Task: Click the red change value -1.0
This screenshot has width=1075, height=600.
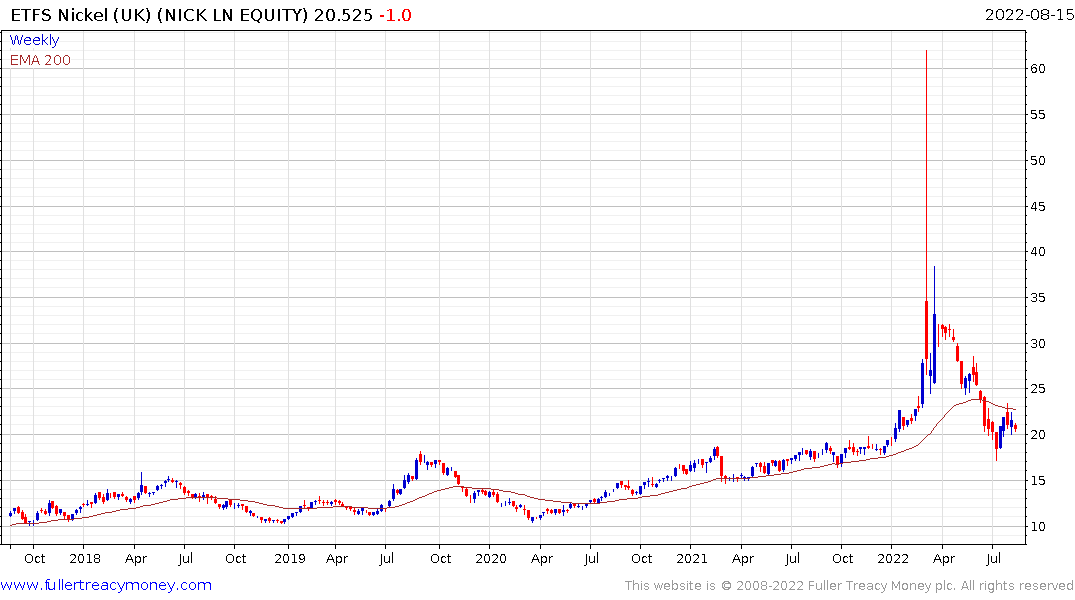Action: [395, 15]
